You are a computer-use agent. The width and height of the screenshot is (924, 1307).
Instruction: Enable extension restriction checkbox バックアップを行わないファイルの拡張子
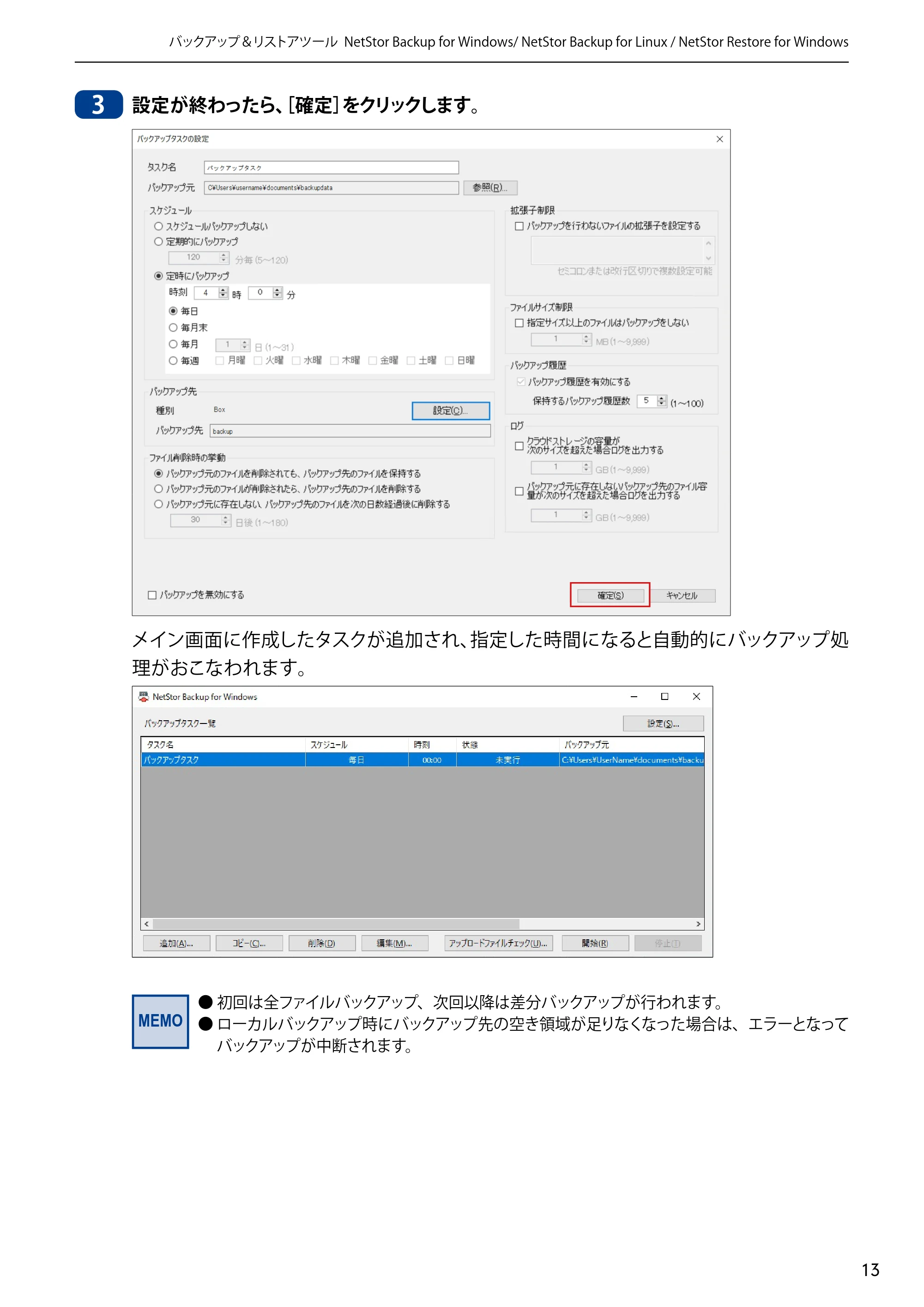pyautogui.click(x=519, y=226)
